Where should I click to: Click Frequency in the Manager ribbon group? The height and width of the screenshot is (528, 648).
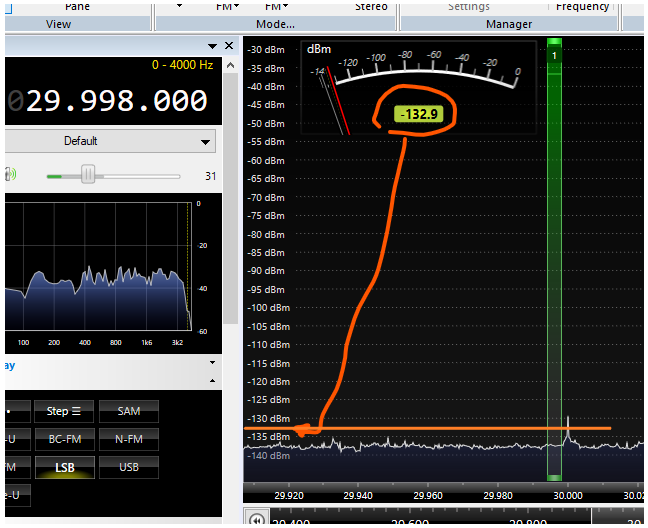point(582,7)
